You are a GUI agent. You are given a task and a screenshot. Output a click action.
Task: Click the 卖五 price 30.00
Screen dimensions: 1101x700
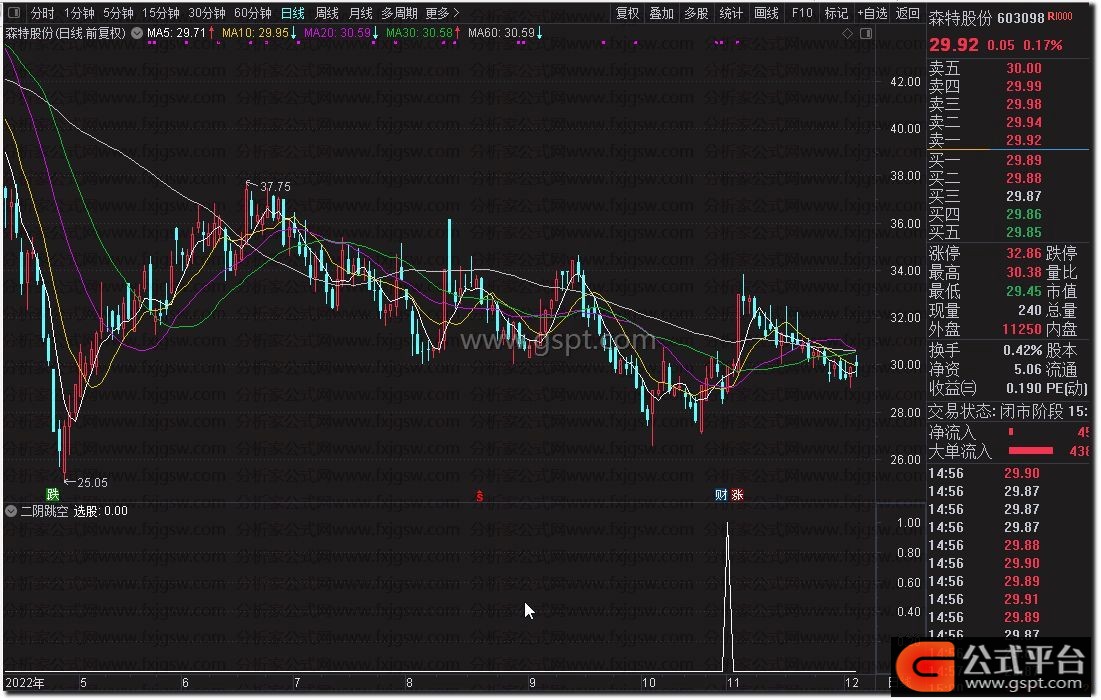(1024, 68)
